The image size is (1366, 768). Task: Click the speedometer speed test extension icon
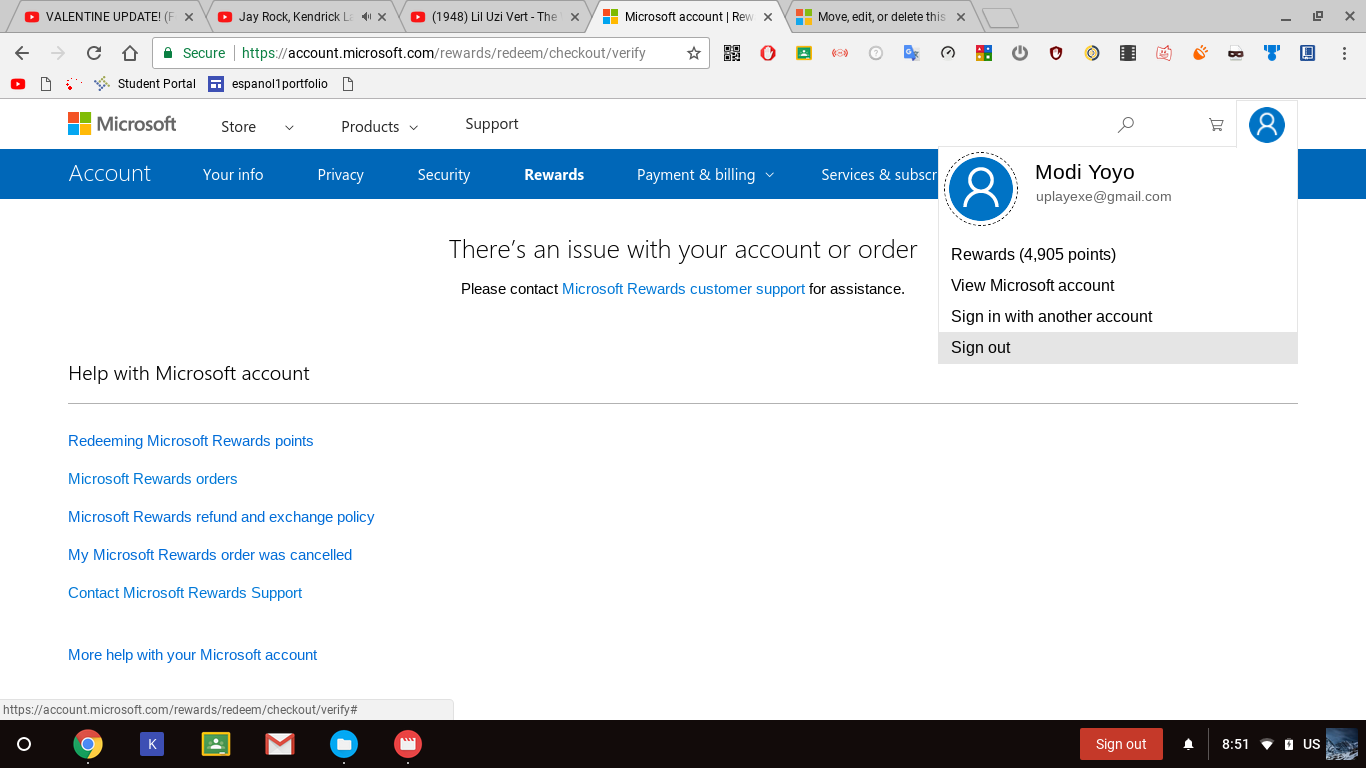948,54
